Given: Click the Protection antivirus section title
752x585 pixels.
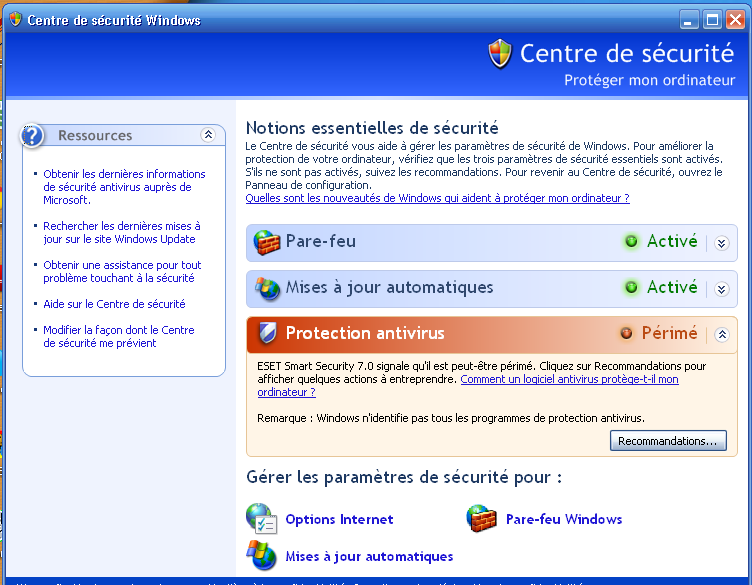Looking at the screenshot, I should [365, 333].
